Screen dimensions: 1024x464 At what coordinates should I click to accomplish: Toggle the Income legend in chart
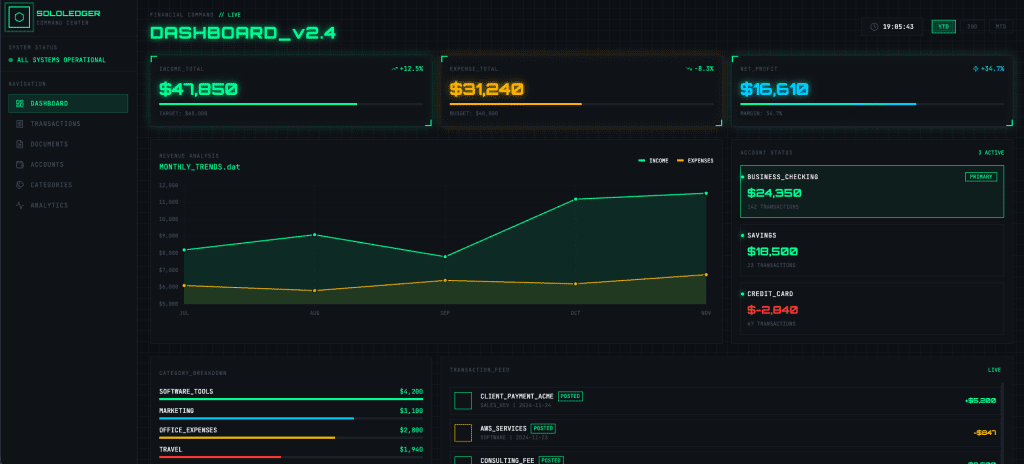coord(654,160)
